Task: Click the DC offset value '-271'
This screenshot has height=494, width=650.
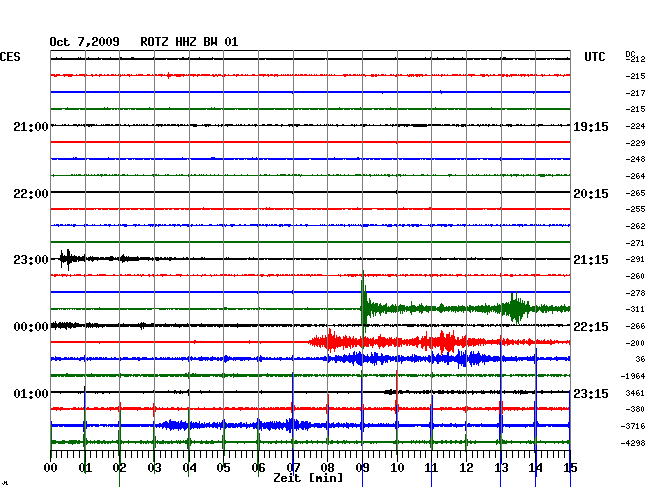Action: pos(635,243)
